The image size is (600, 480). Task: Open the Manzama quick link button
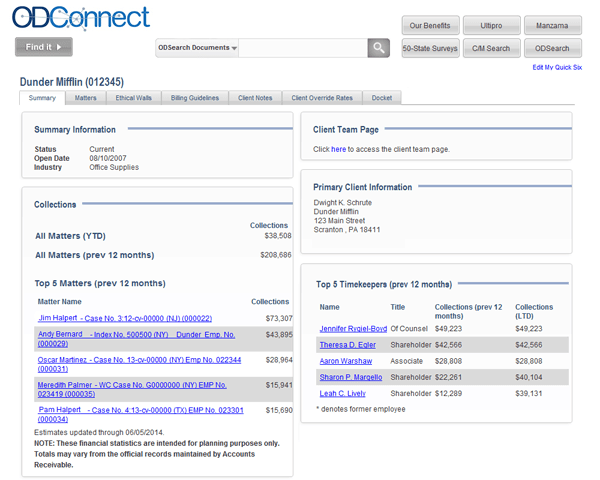[x=553, y=26]
